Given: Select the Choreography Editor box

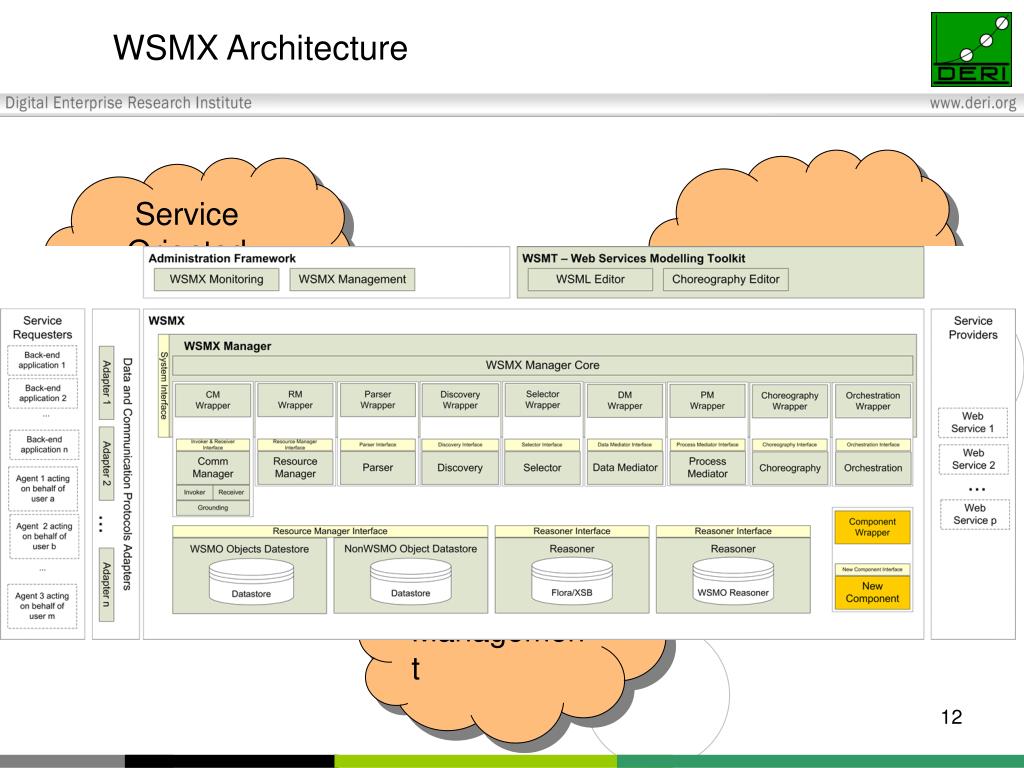Looking at the screenshot, I should 726,280.
